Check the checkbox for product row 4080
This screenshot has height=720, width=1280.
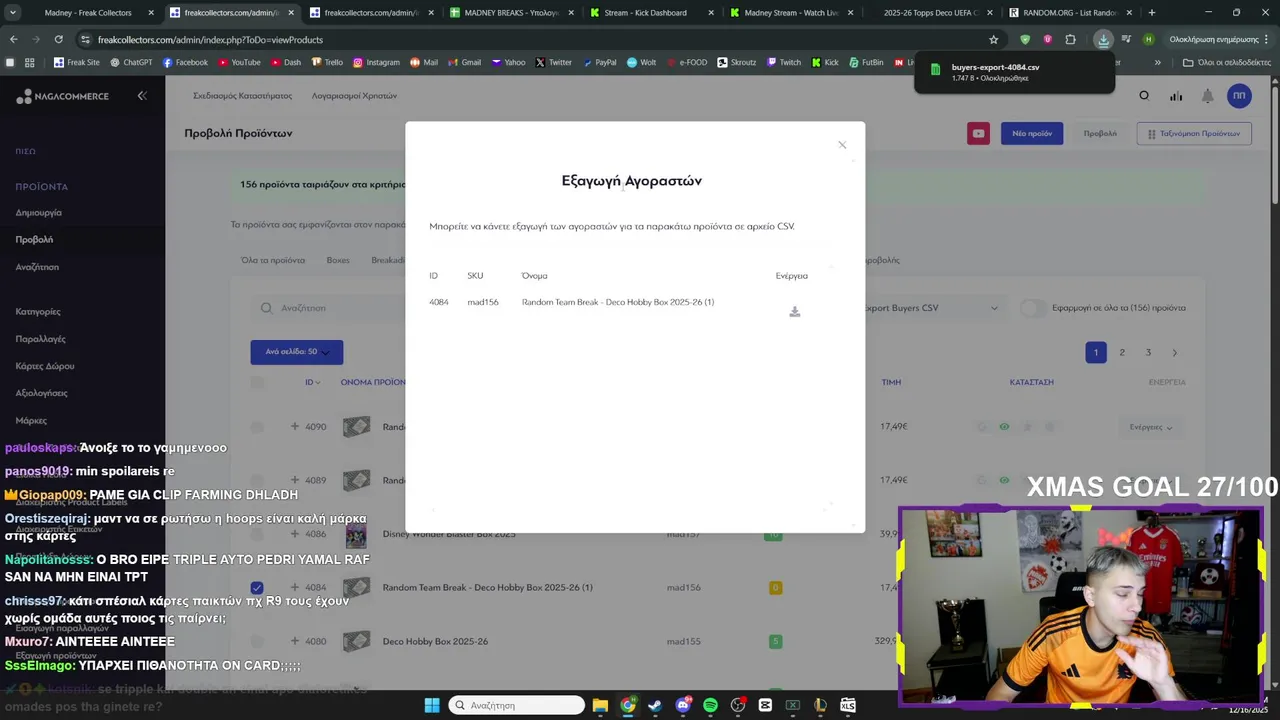click(x=257, y=641)
